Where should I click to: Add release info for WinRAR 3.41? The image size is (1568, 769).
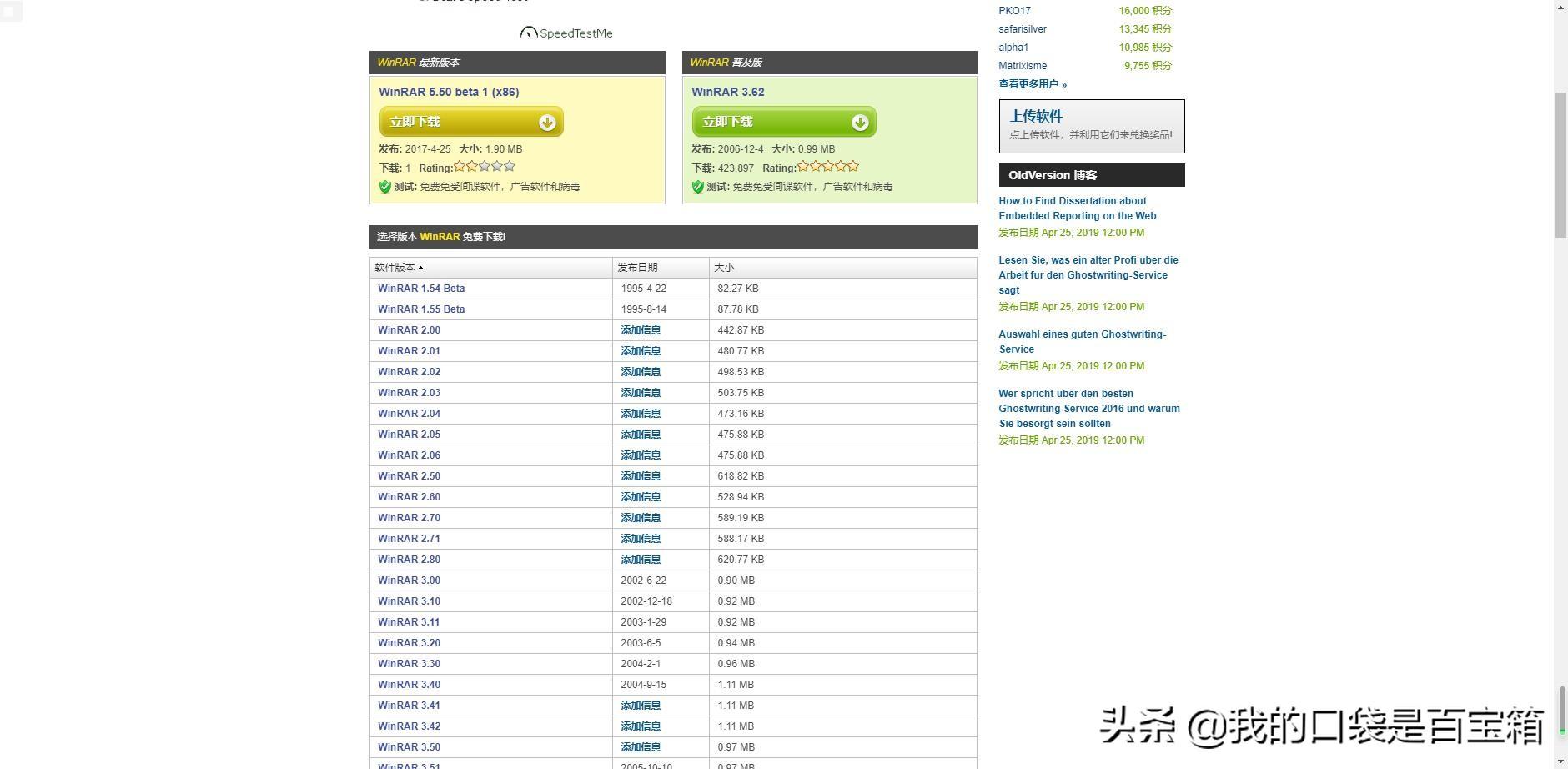pyautogui.click(x=641, y=706)
